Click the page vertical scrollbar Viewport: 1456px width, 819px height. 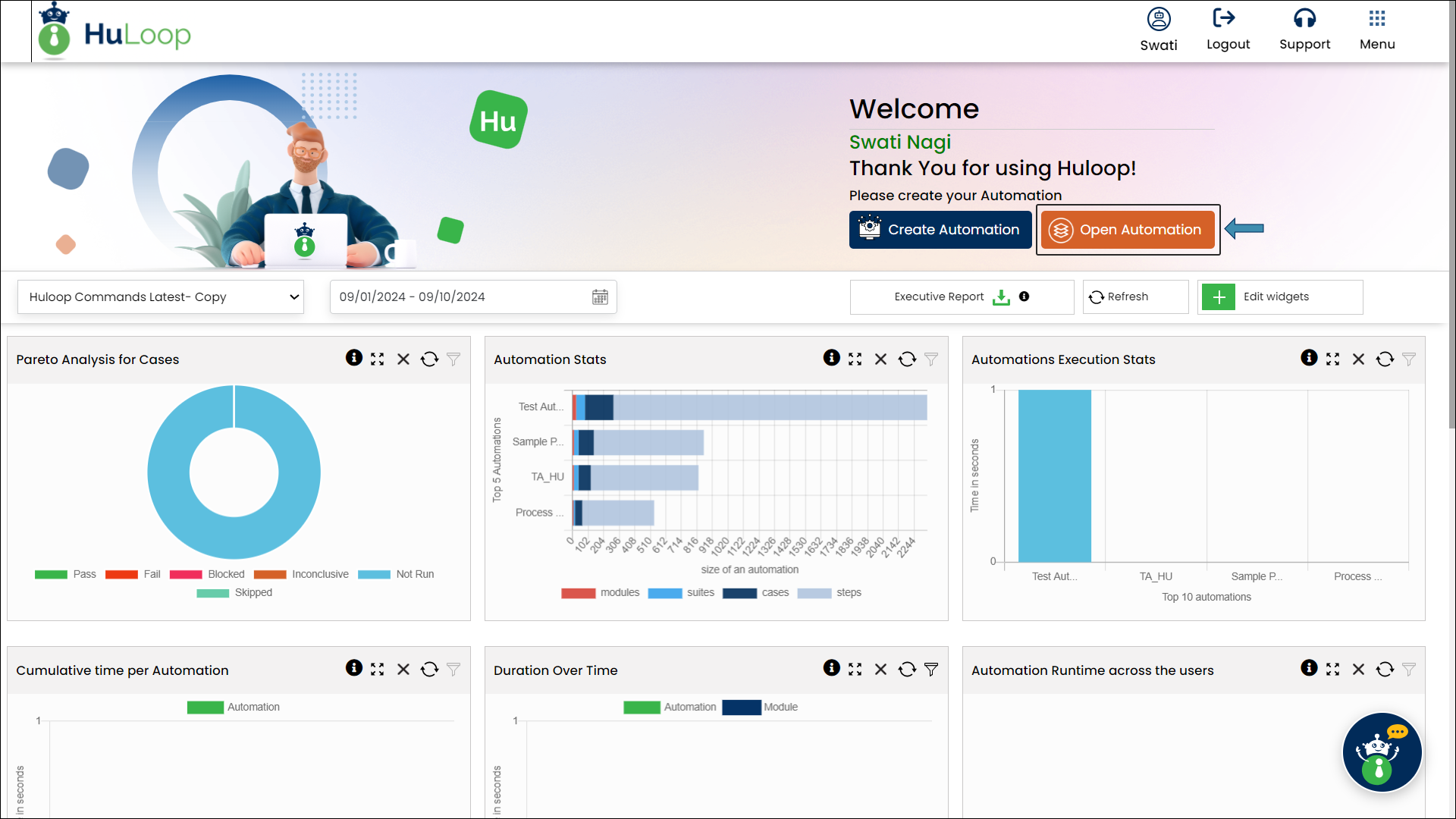click(x=1451, y=216)
